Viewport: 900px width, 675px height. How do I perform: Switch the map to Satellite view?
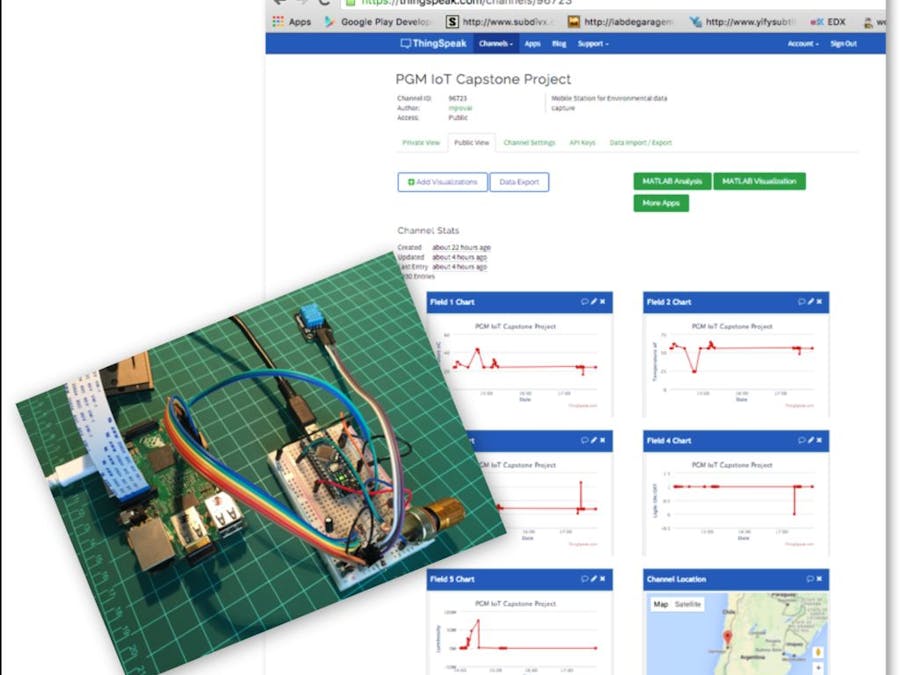(x=687, y=603)
